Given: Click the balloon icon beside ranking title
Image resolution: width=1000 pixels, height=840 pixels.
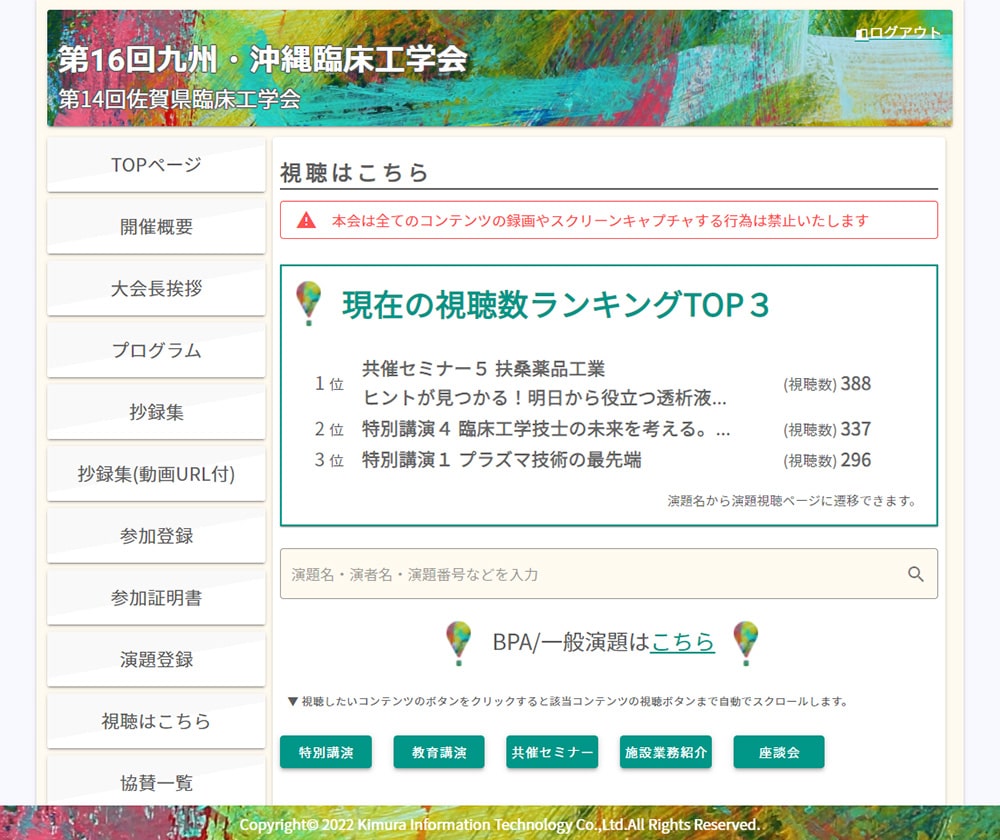Looking at the screenshot, I should [x=309, y=304].
